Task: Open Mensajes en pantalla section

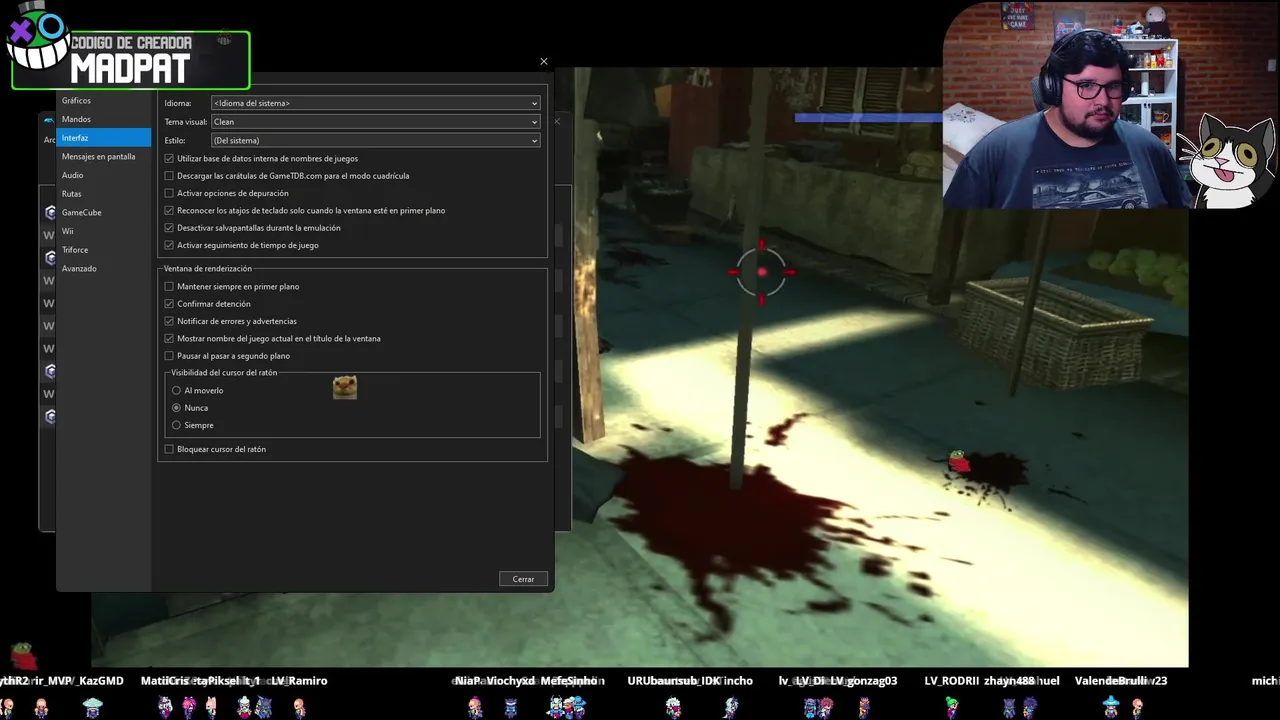Action: click(x=104, y=156)
